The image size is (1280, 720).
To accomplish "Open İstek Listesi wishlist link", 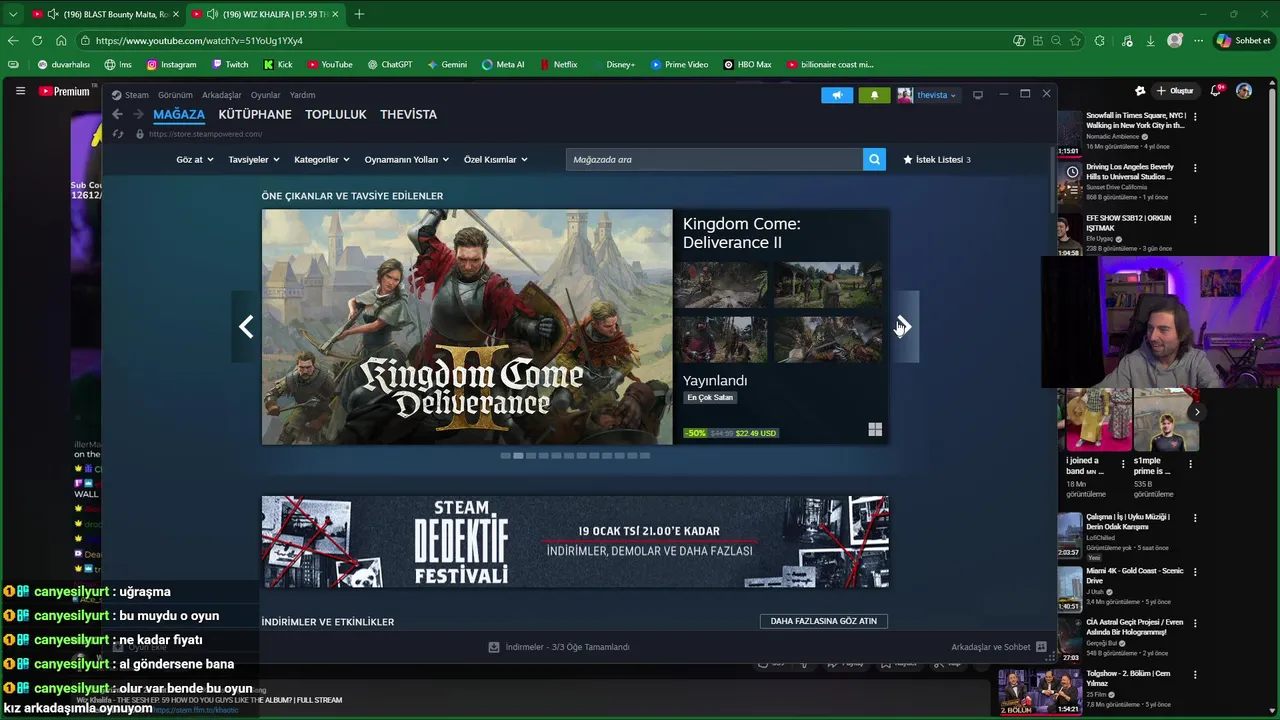I will pos(937,159).
